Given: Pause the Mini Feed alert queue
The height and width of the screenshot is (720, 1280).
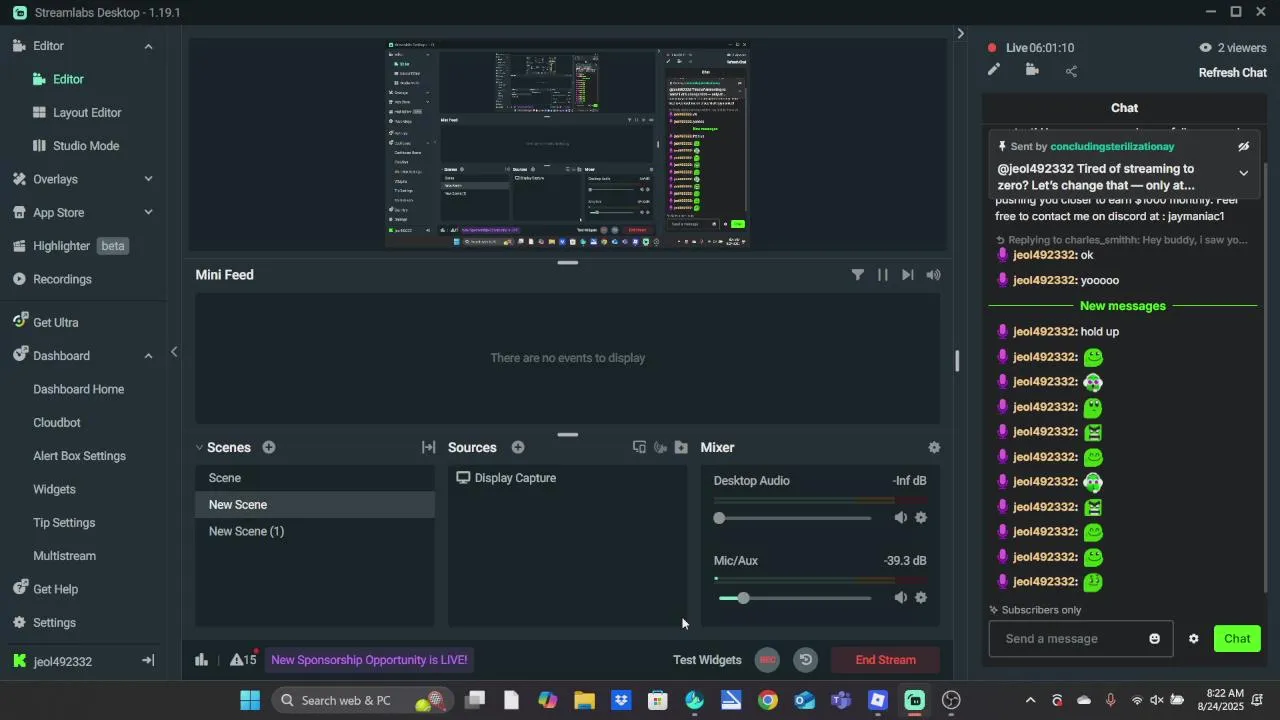Looking at the screenshot, I should pos(883,275).
